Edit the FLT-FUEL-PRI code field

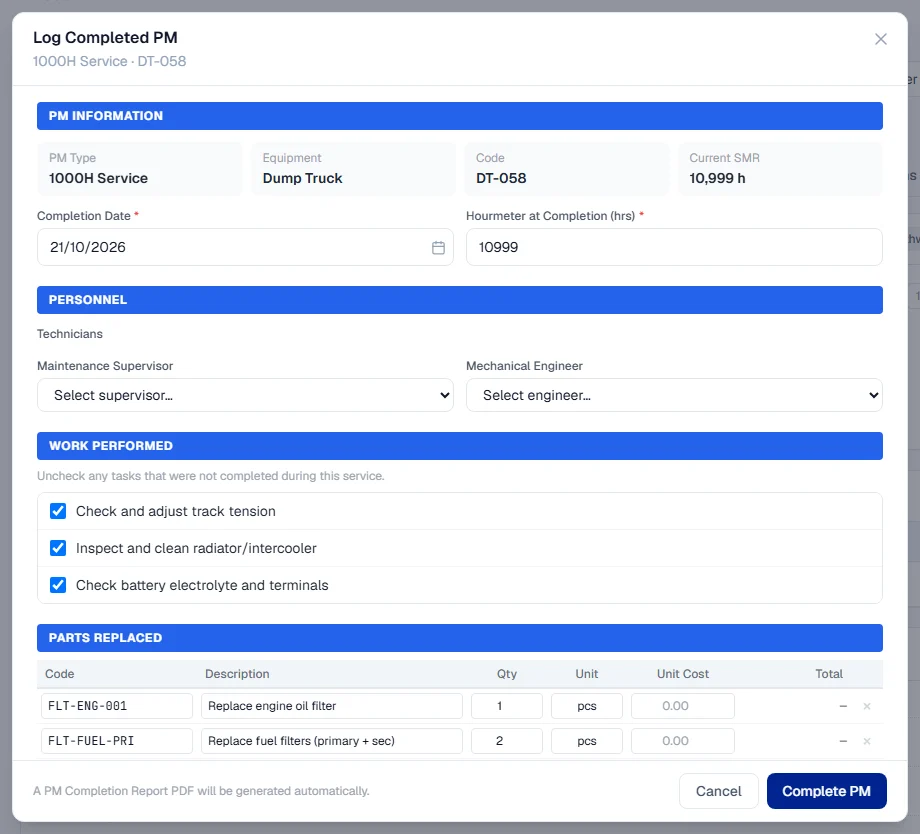coord(117,741)
